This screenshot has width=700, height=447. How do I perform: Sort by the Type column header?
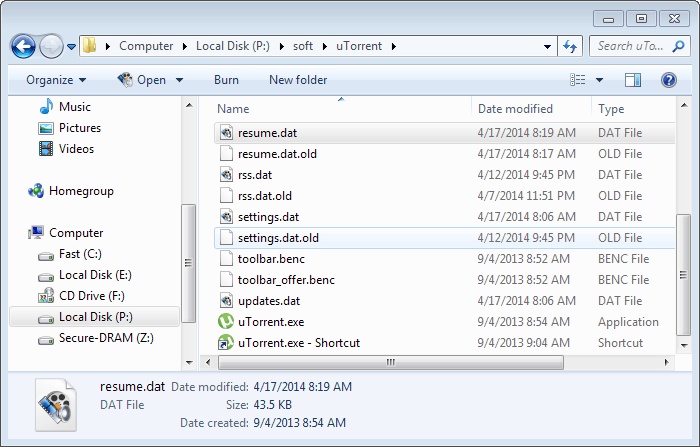(611, 109)
